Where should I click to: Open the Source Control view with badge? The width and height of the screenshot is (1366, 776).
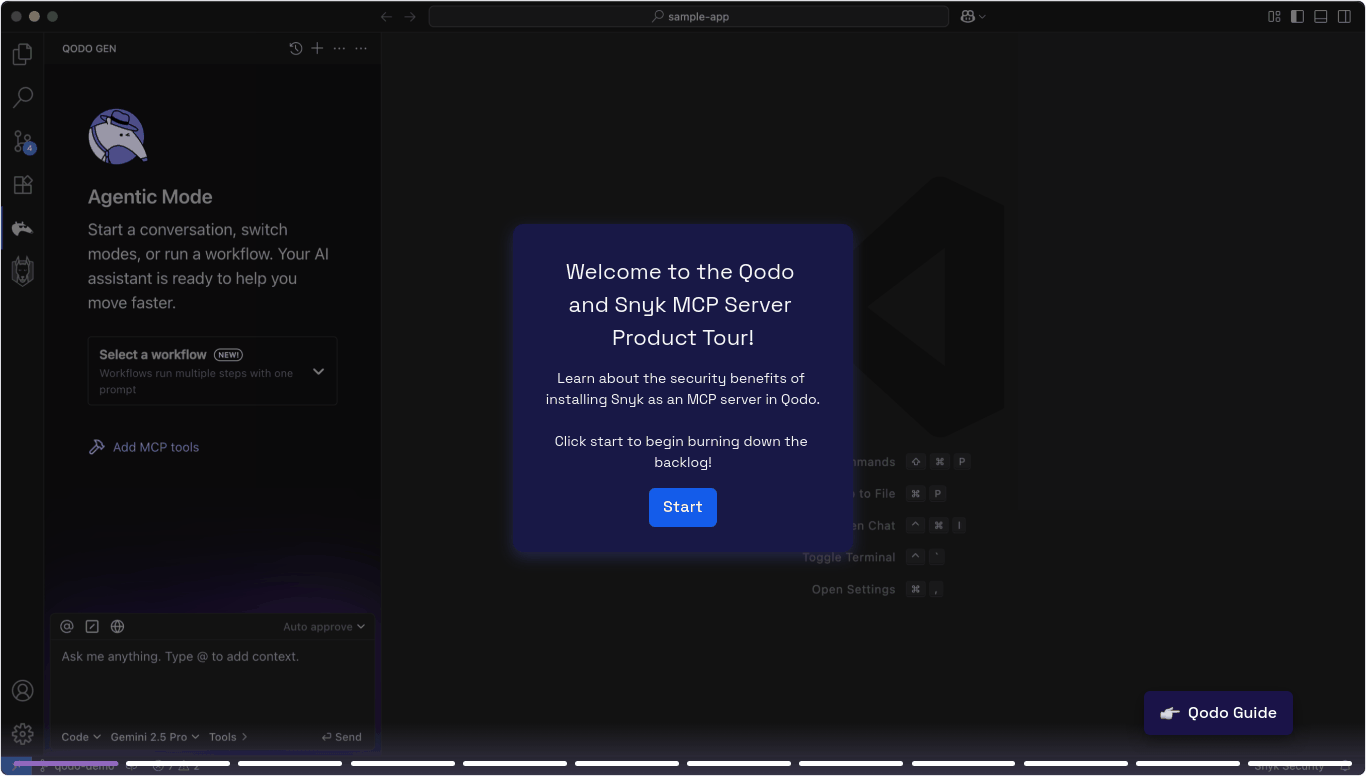coord(22,141)
